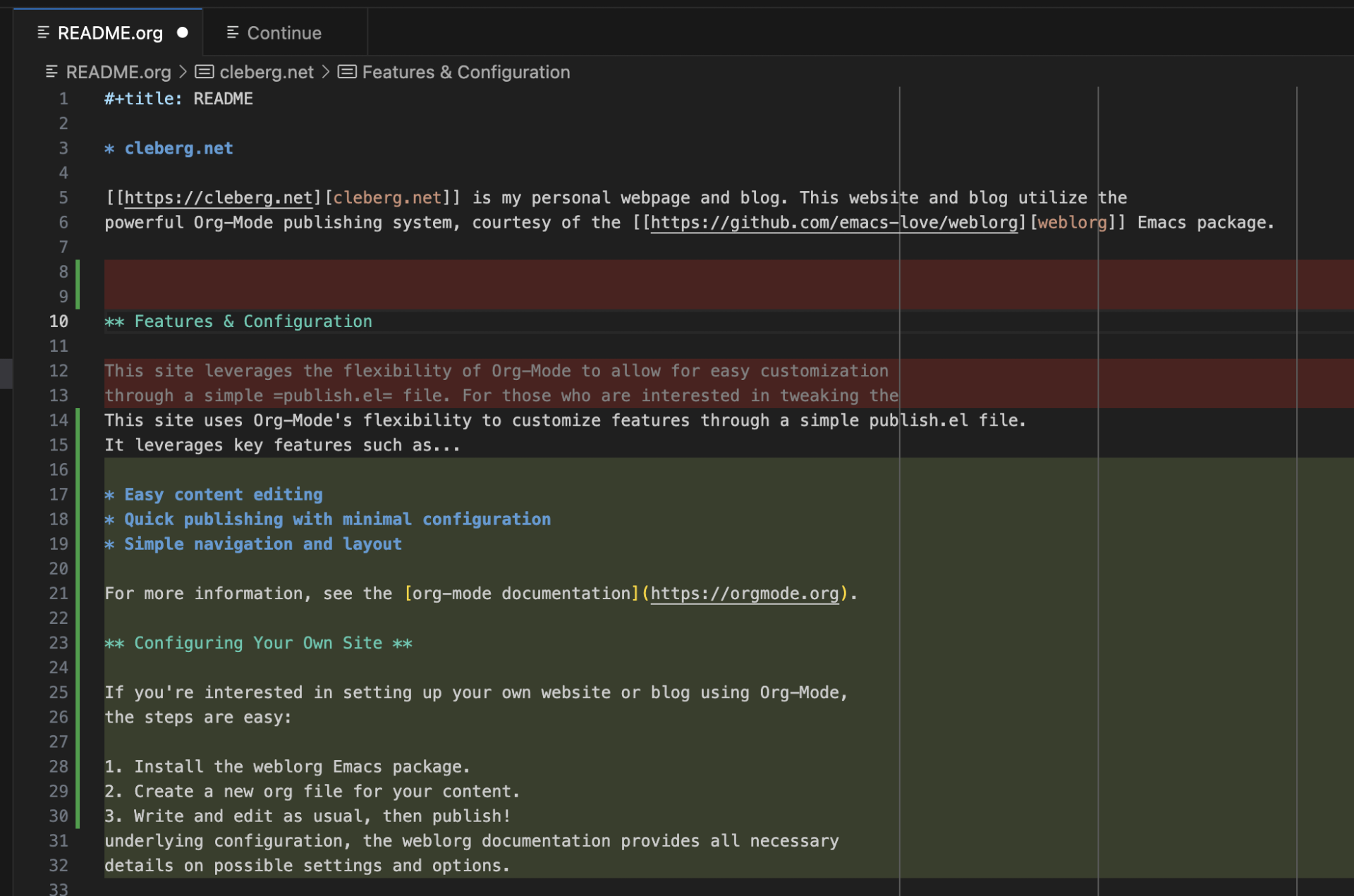Click line number 10 to select the line

[59, 321]
